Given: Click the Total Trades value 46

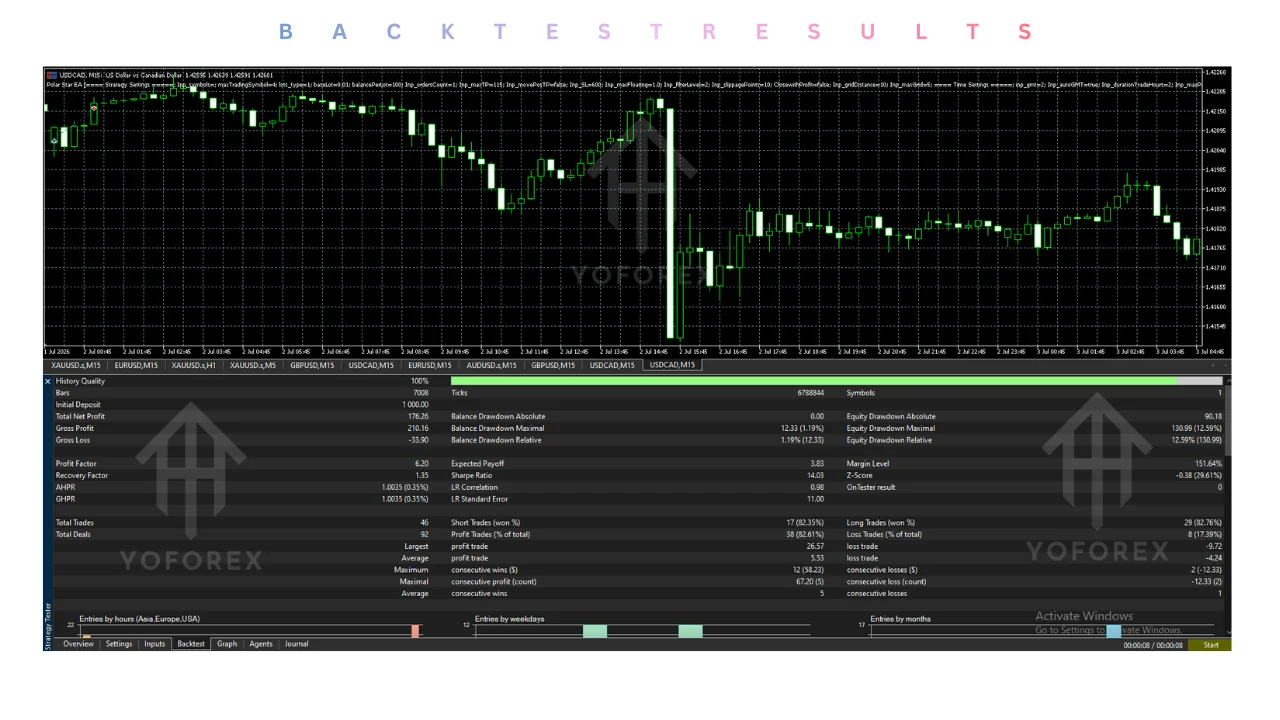Looking at the screenshot, I should pyautogui.click(x=425, y=522).
